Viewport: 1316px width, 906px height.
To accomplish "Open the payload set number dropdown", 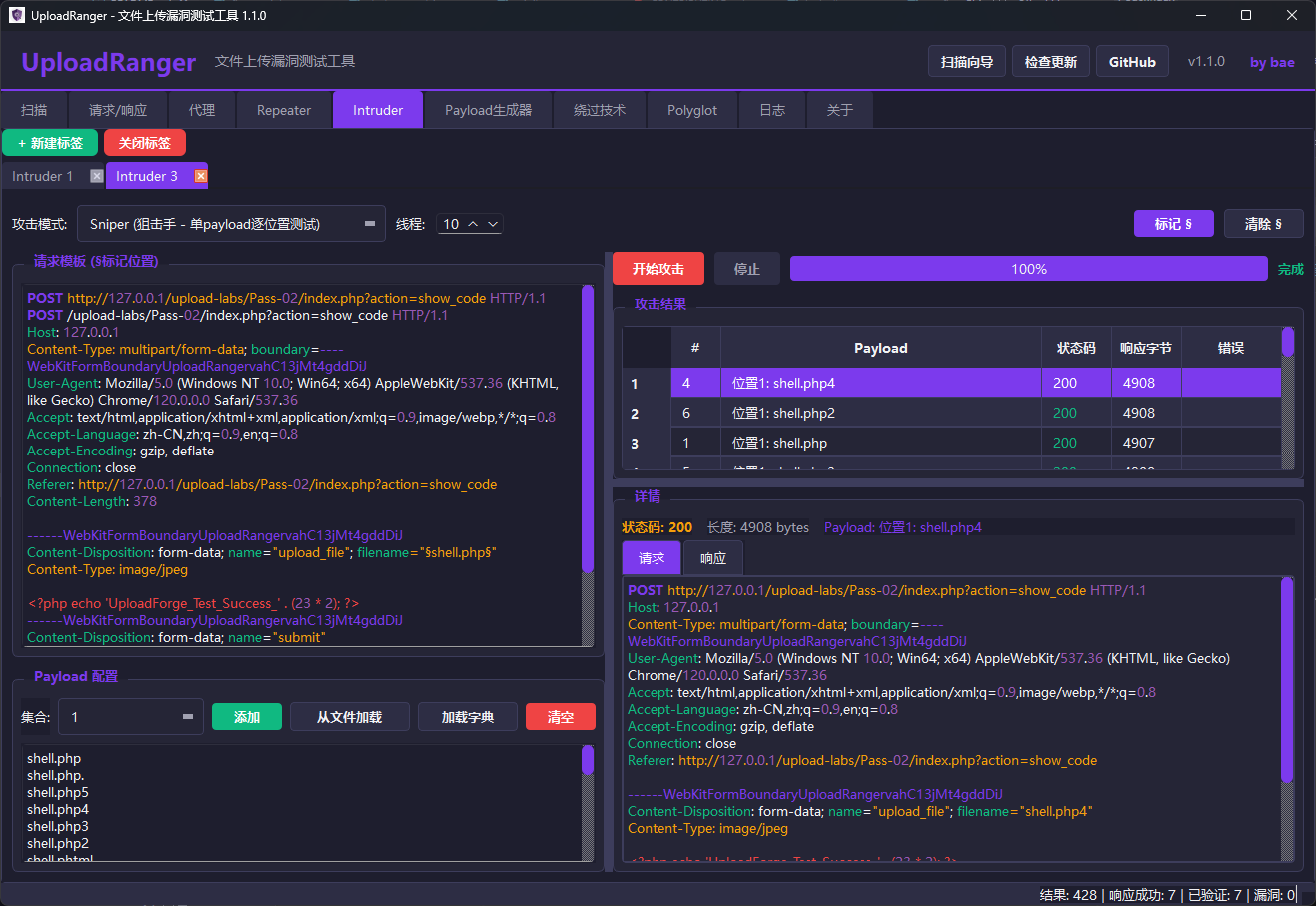I will tap(131, 717).
